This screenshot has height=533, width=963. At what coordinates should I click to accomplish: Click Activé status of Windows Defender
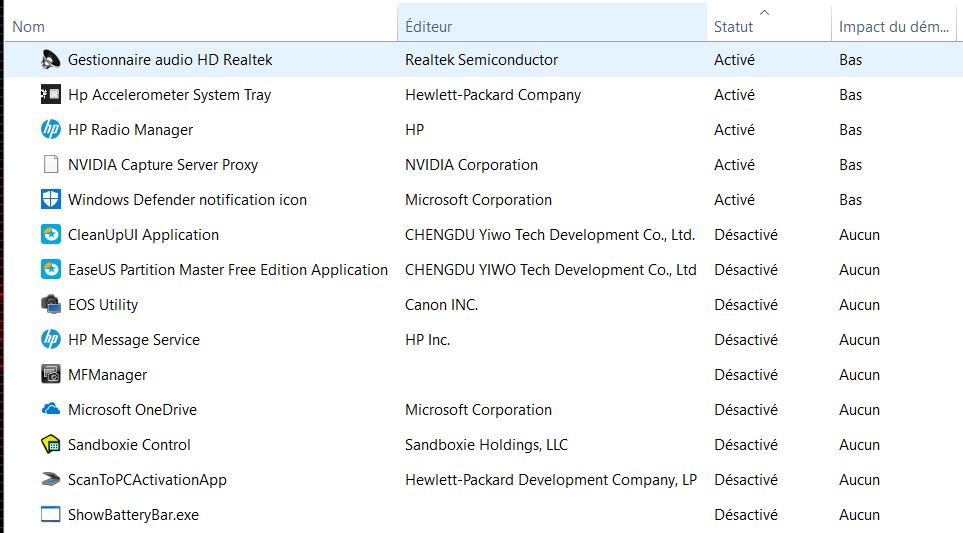click(x=734, y=200)
